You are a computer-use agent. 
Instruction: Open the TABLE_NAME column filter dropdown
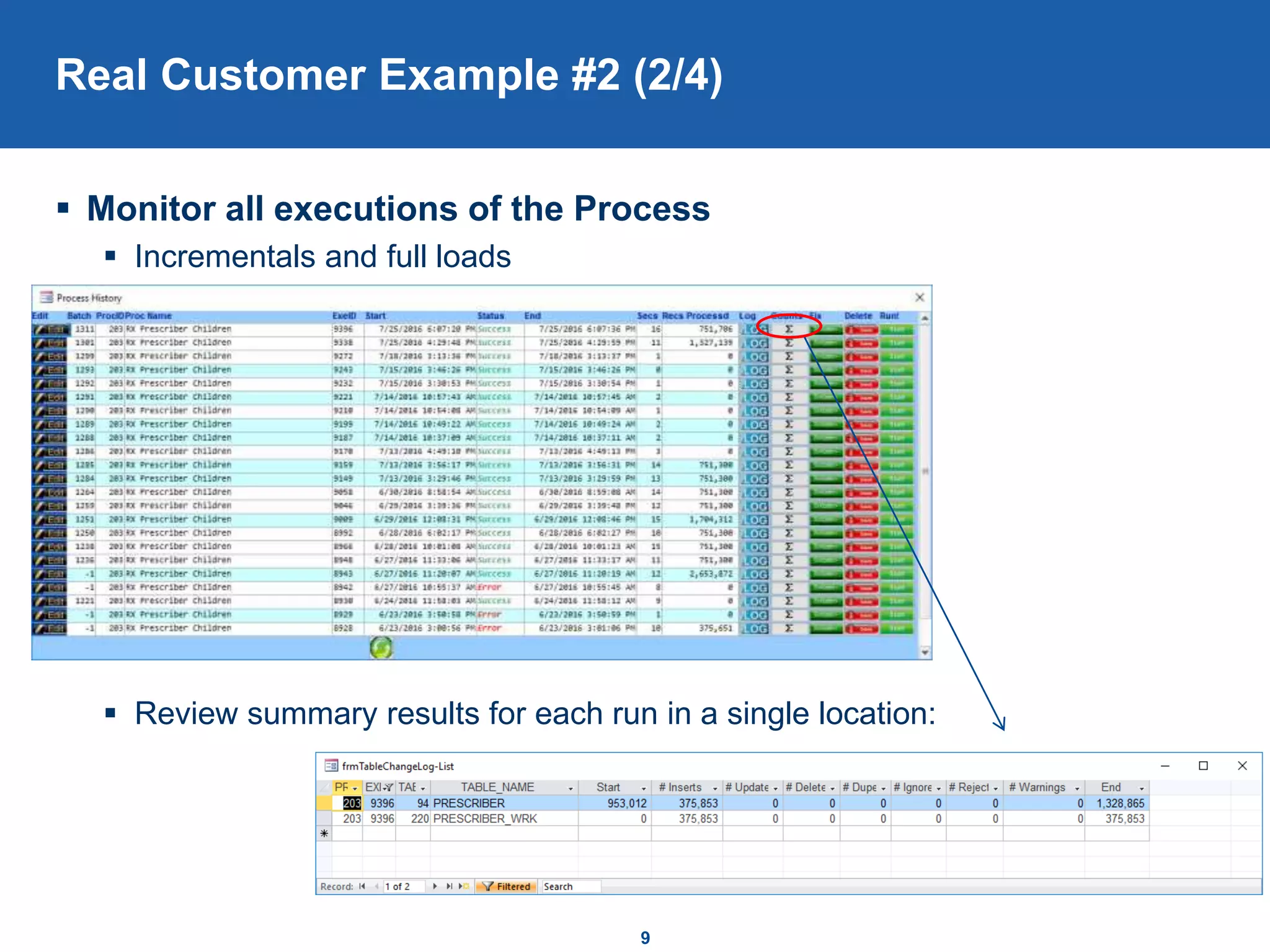click(571, 788)
